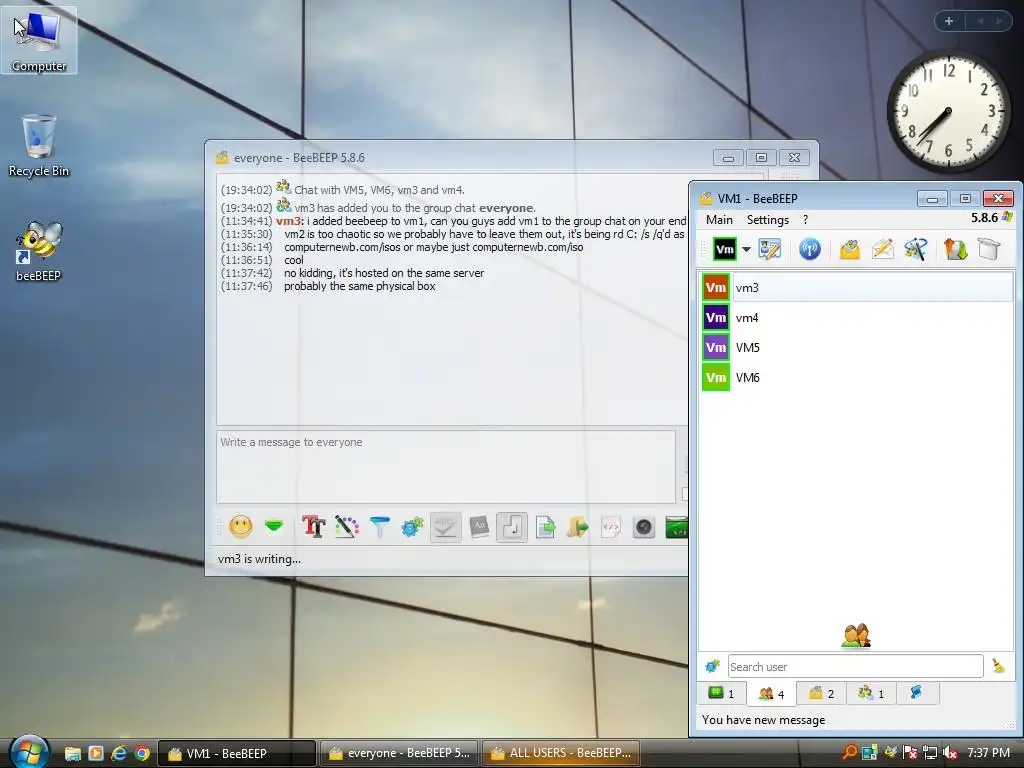Open the status dropdown arrow beside Vm avatar
The height and width of the screenshot is (768, 1024).
(746, 249)
